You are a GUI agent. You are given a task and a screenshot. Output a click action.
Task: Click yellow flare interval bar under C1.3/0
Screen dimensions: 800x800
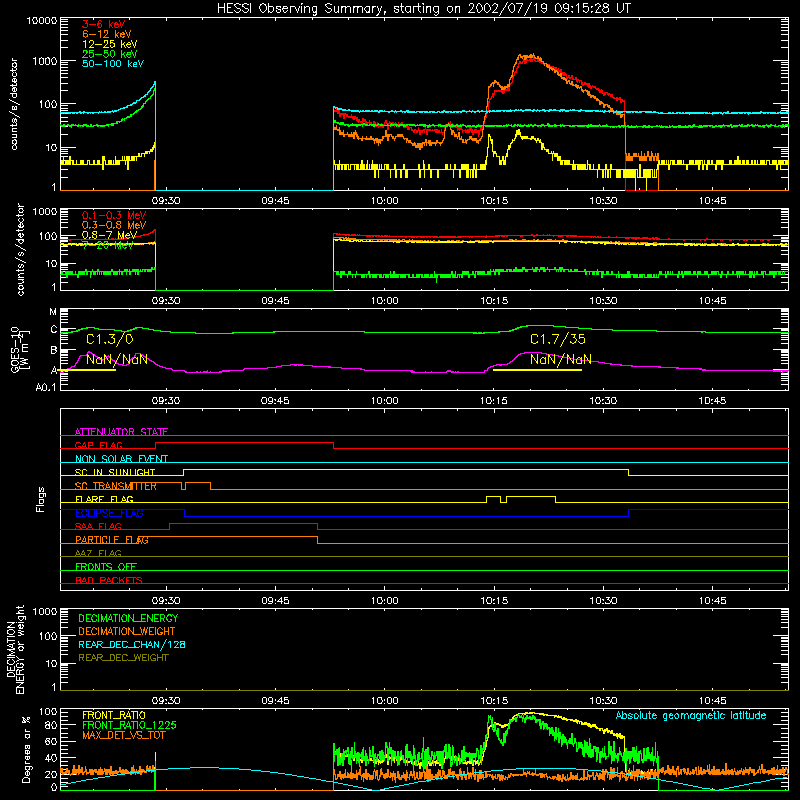[87, 370]
